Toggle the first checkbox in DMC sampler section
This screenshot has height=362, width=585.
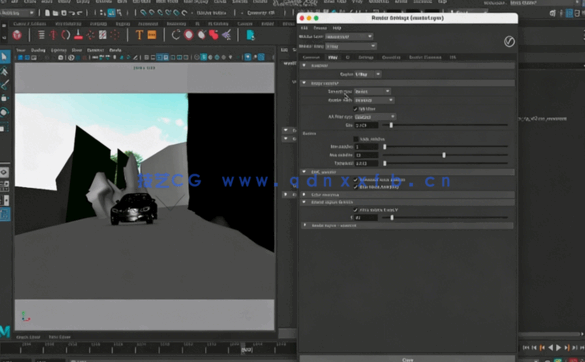(x=356, y=180)
